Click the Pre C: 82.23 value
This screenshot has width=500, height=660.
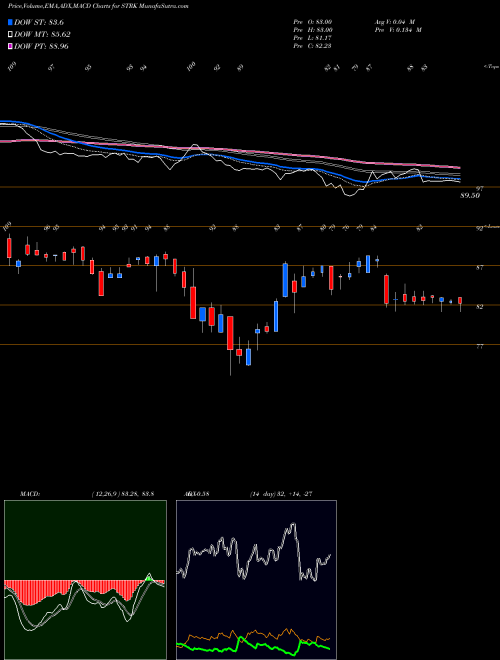(313, 46)
